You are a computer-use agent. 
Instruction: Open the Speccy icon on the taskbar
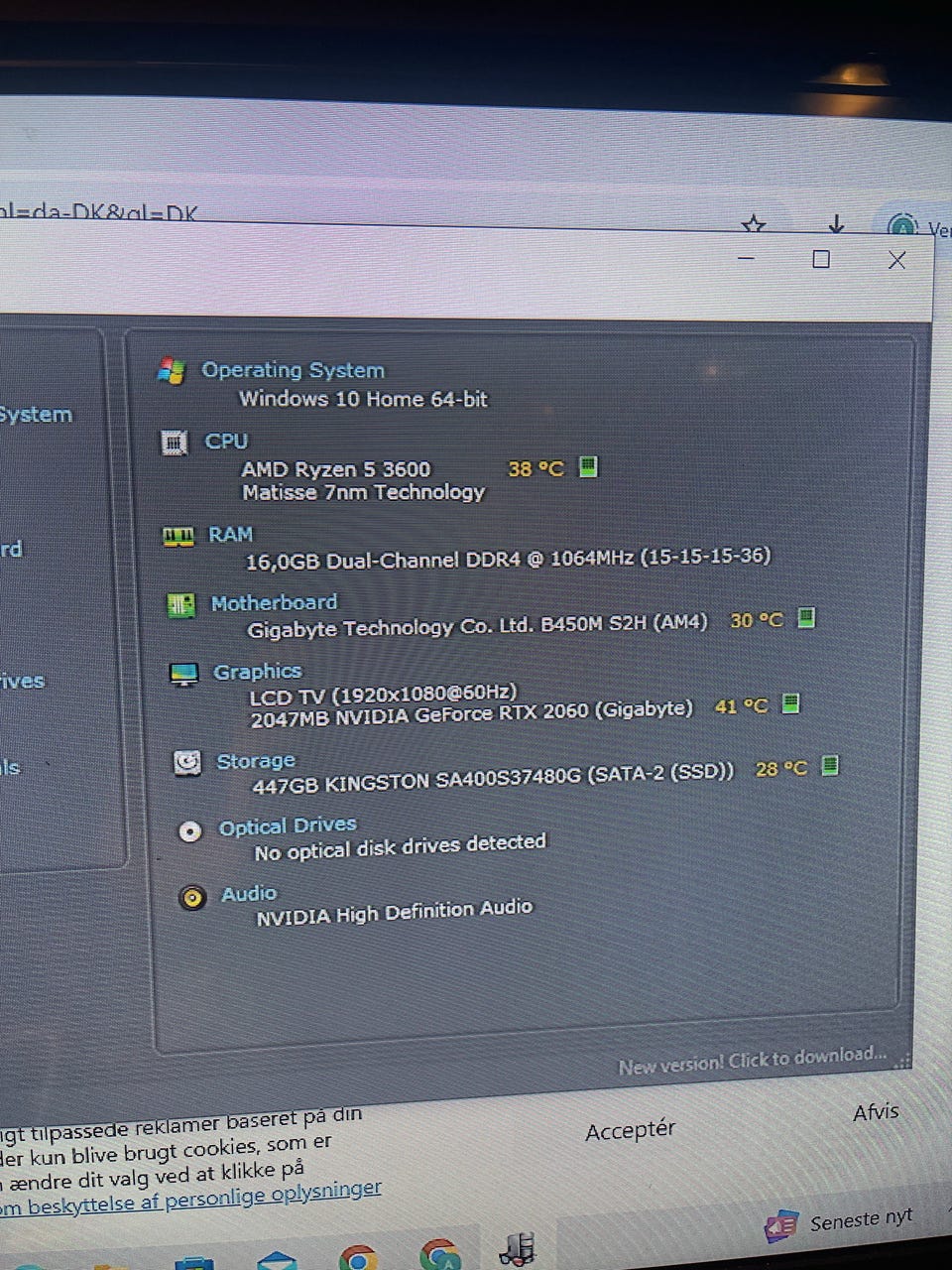518,1249
